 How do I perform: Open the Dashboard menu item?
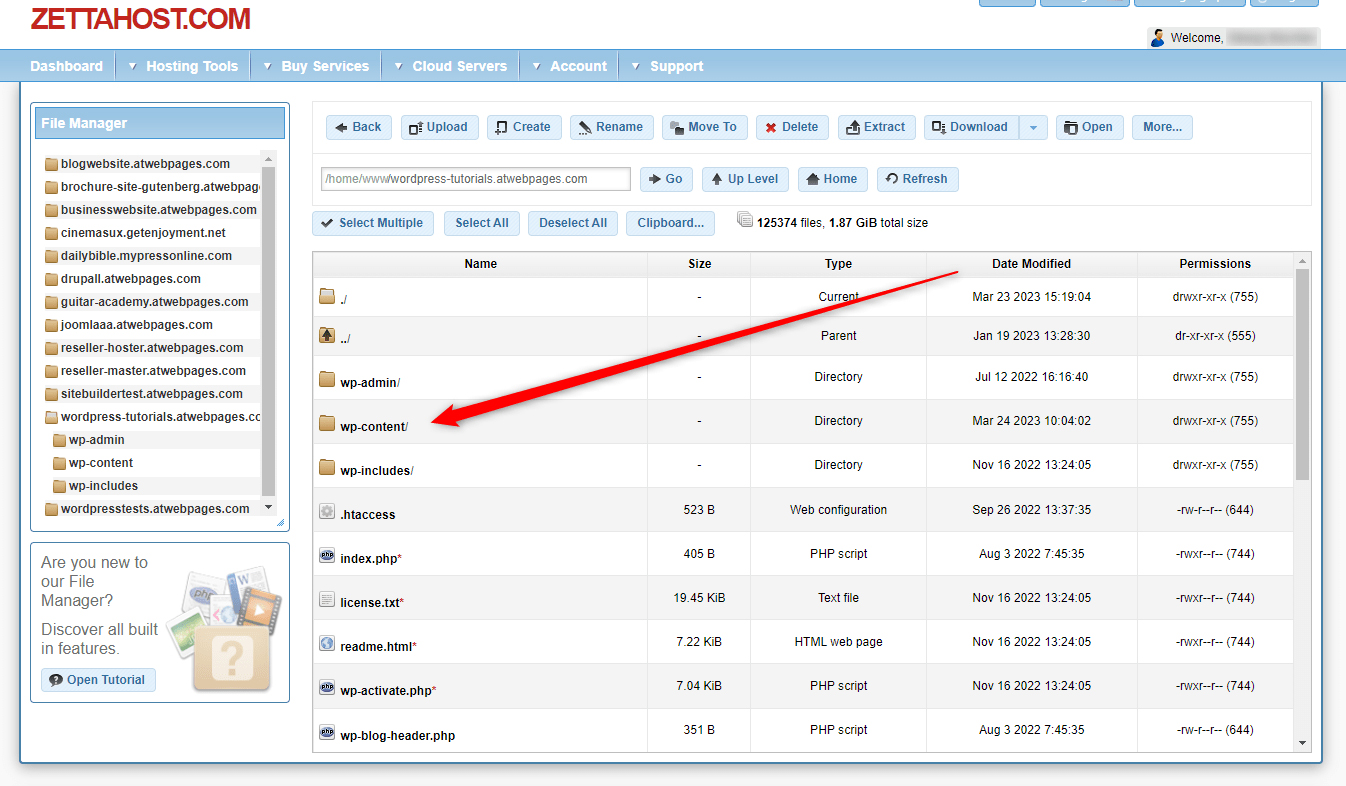(x=66, y=66)
